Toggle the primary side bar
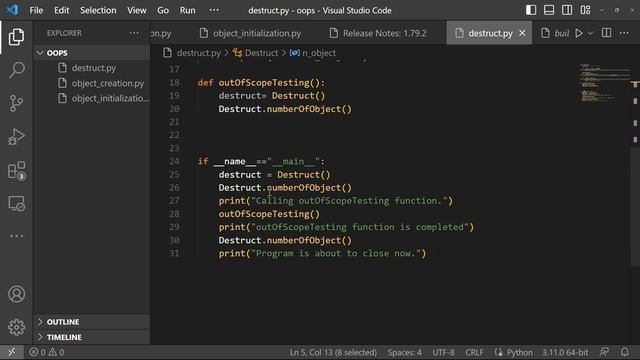This screenshot has width=640, height=360. (531, 10)
